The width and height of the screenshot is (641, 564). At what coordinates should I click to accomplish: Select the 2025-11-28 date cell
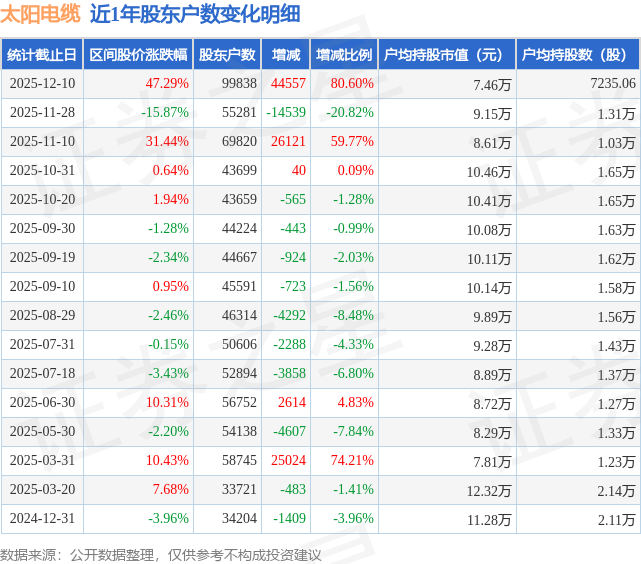42,112
